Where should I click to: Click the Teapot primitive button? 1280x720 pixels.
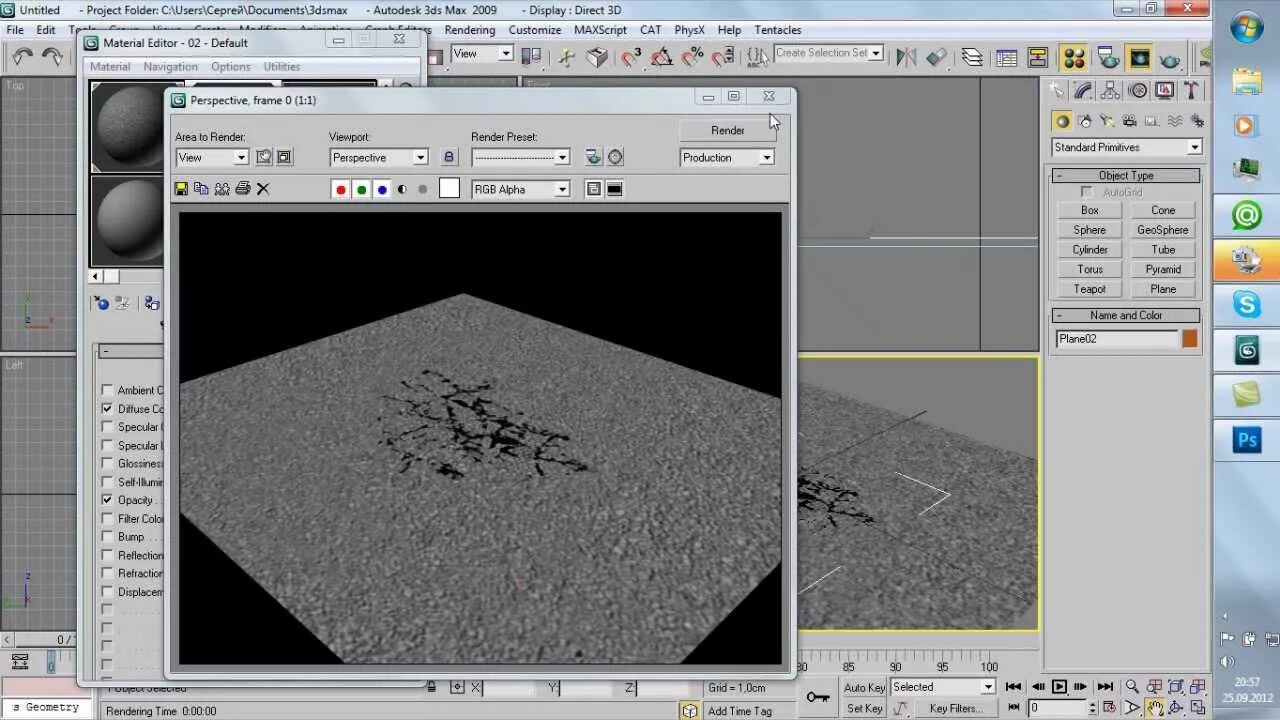[1089, 289]
